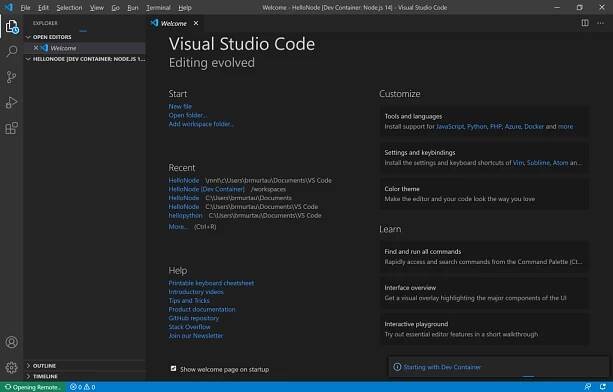Click the New file link
Screen dimensions: 613x392
pyautogui.click(x=180, y=106)
